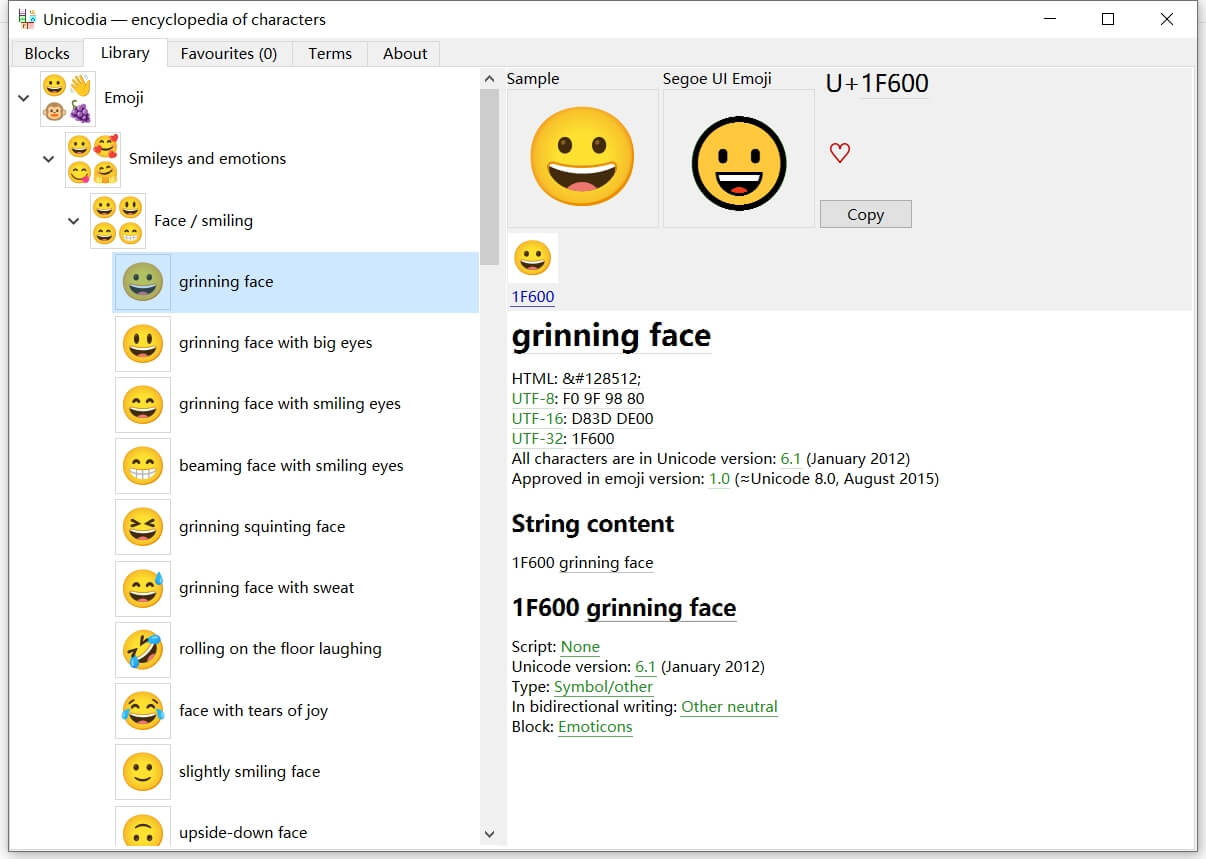
Task: Open the UTF-8 term link
Action: 533,399
